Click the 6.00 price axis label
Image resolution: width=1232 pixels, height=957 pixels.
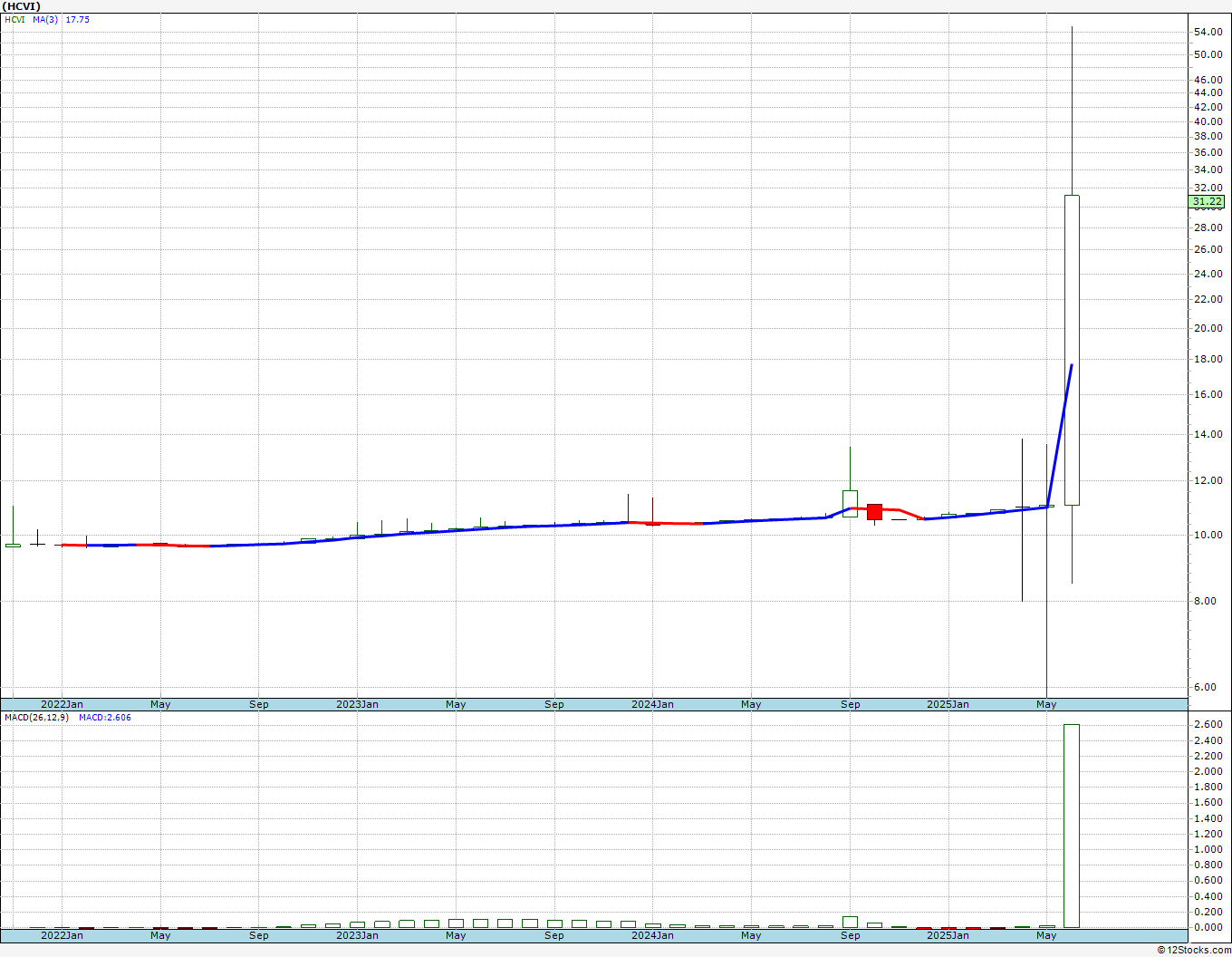(x=1205, y=687)
